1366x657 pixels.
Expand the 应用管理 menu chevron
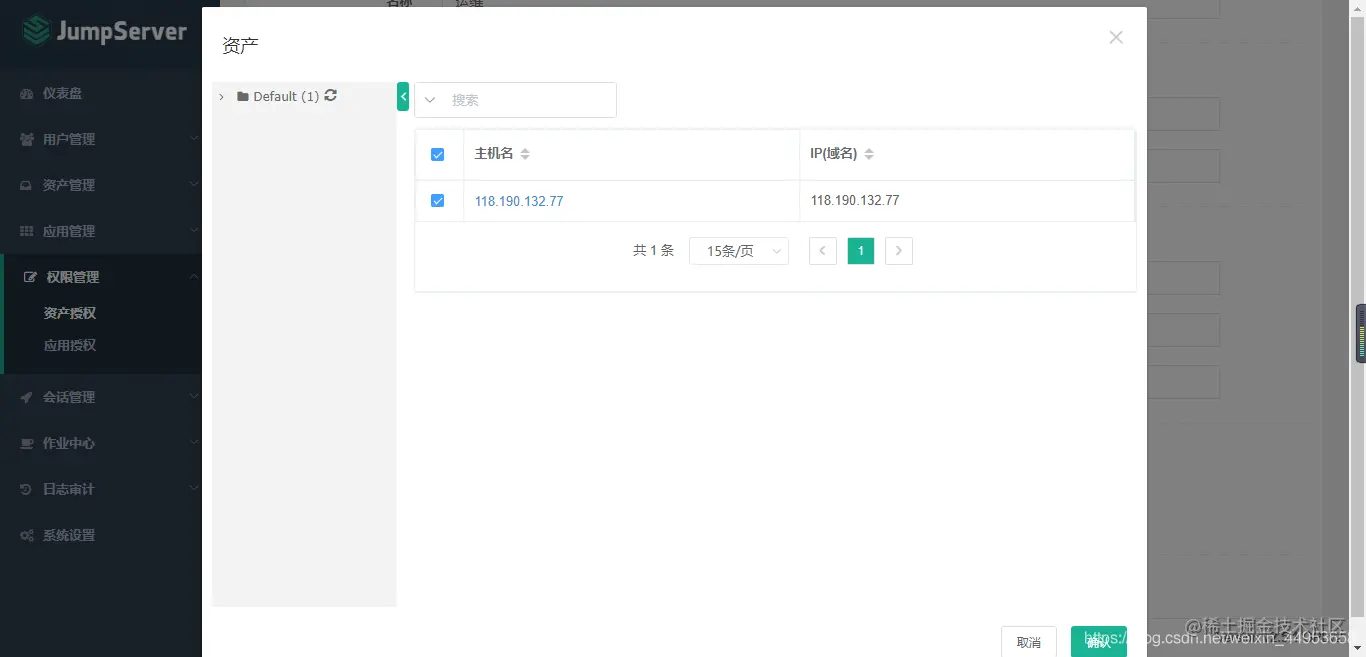(x=194, y=231)
